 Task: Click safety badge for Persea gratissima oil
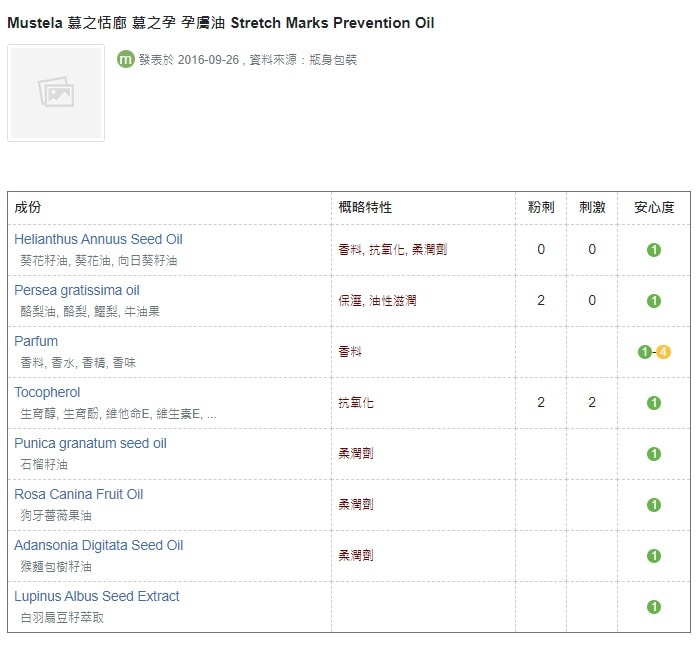click(654, 301)
